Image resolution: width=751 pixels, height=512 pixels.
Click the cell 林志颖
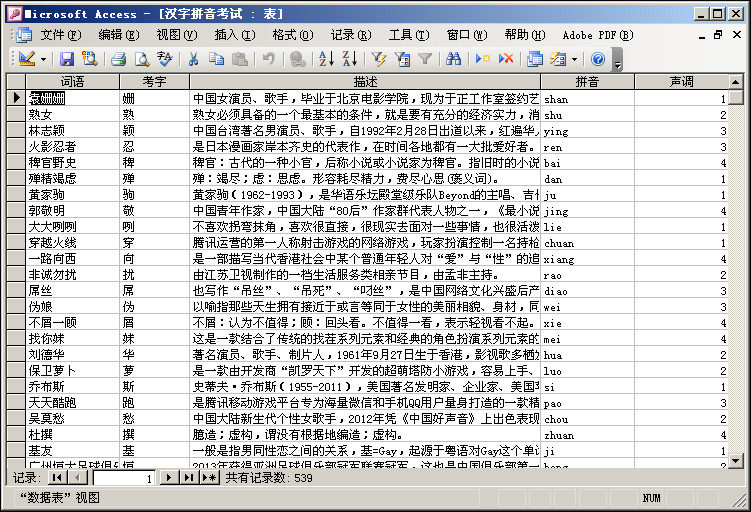73,131
